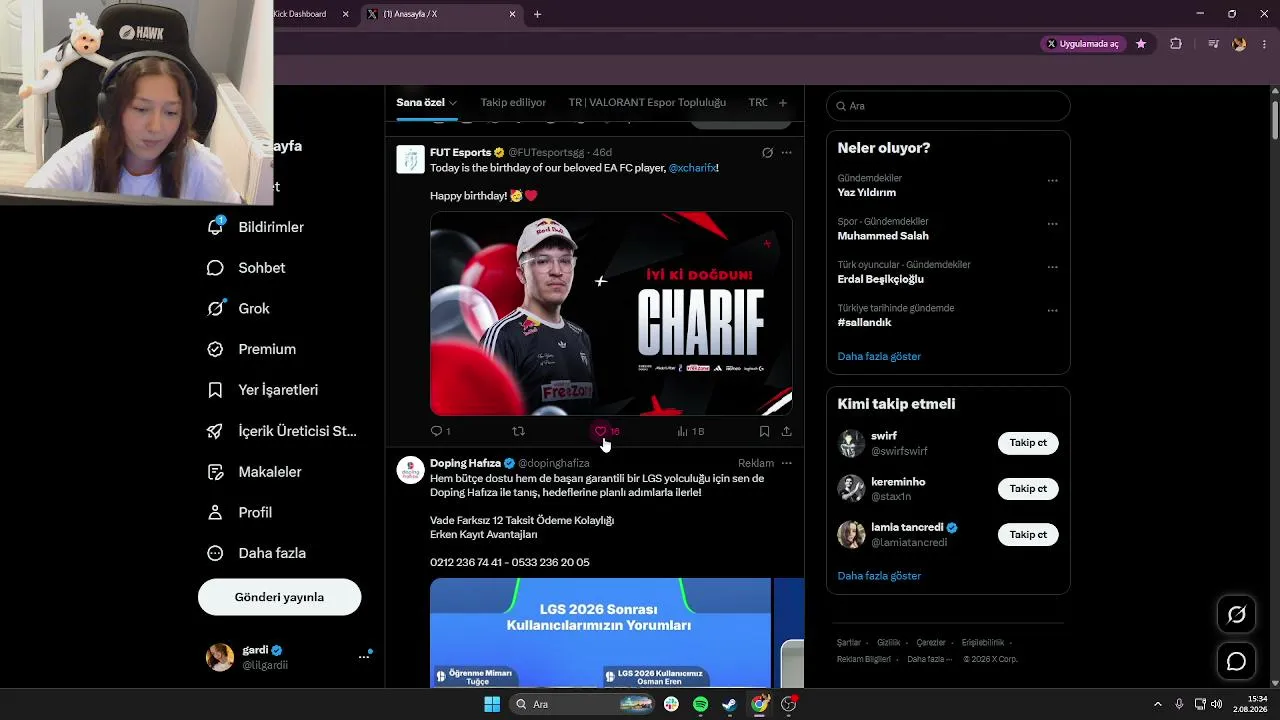This screenshot has width=1280, height=720.
Task: Open Slack from the taskbar
Action: [671, 704]
